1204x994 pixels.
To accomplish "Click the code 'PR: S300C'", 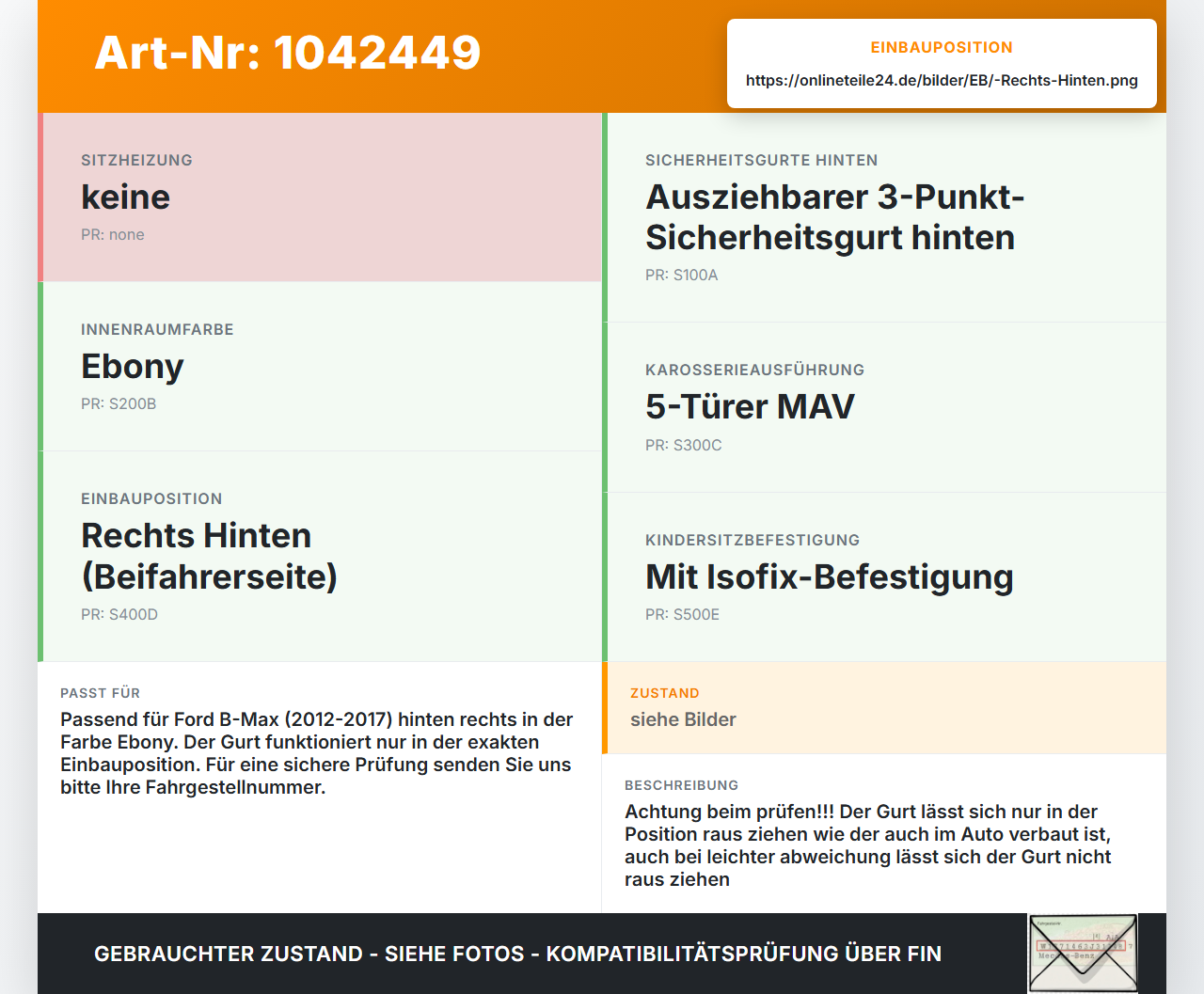I will [684, 445].
